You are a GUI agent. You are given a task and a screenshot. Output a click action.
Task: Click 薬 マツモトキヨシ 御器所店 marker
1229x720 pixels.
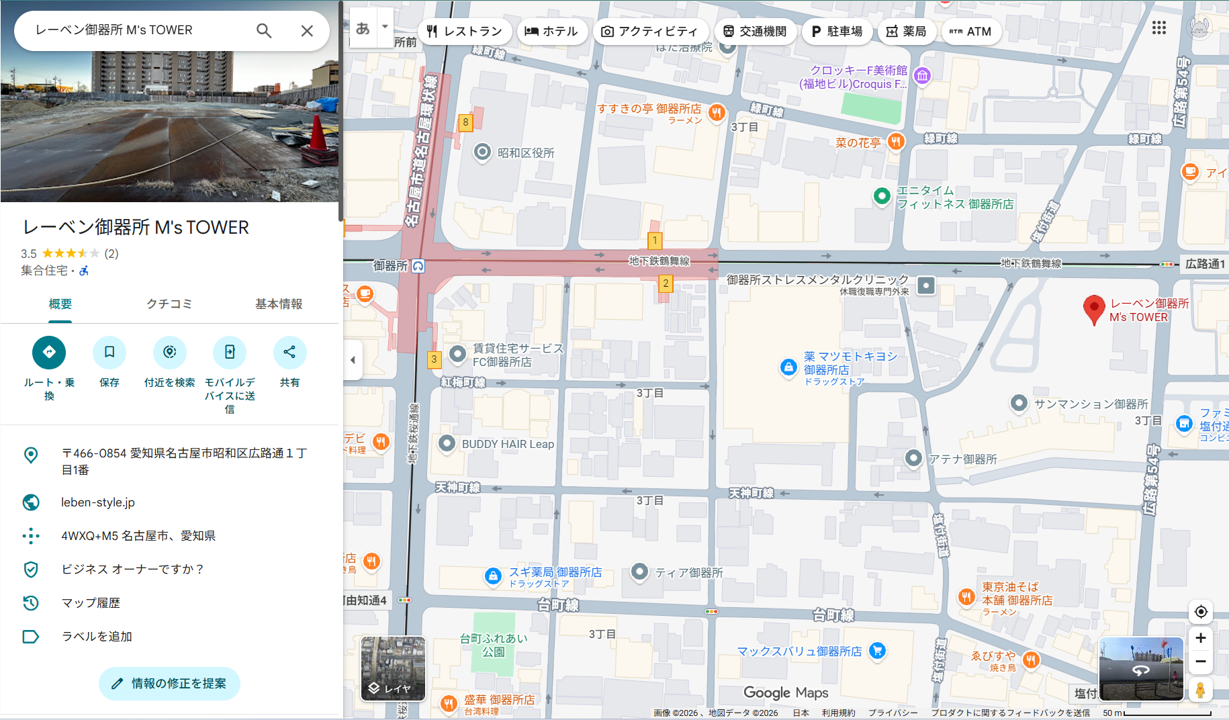tap(789, 369)
